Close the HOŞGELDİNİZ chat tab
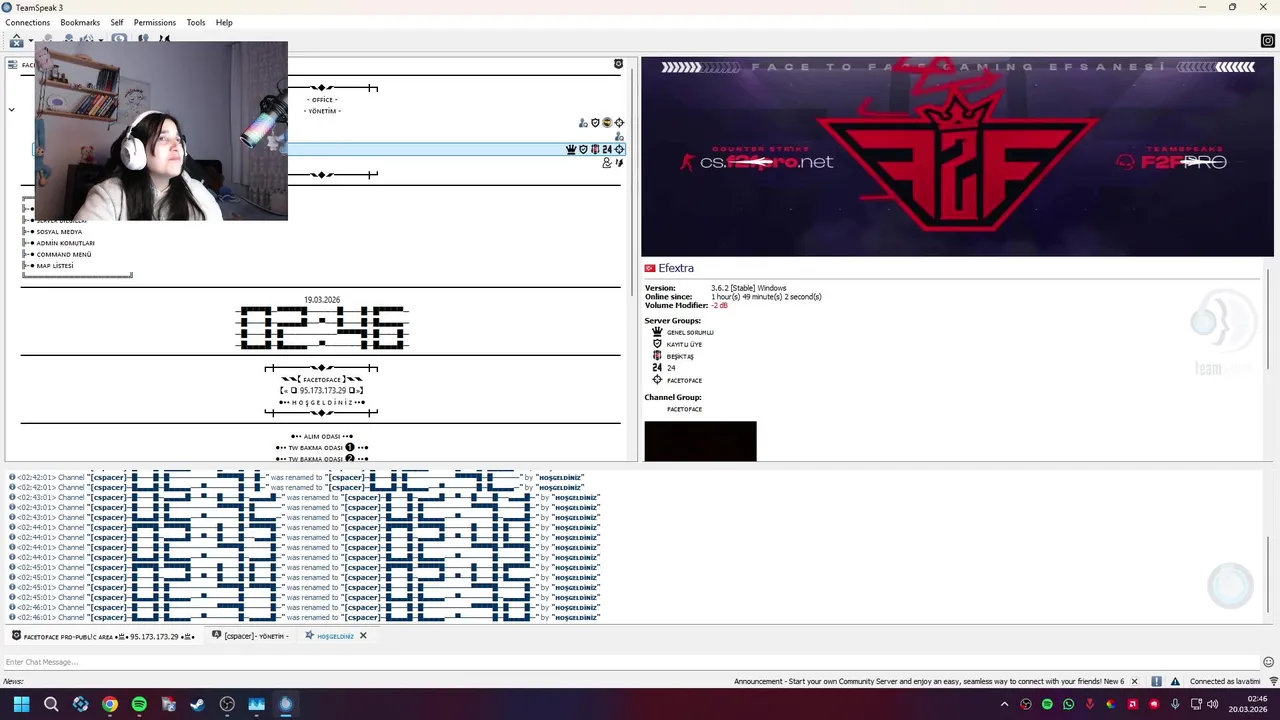The height and width of the screenshot is (720, 1280). pos(363,636)
